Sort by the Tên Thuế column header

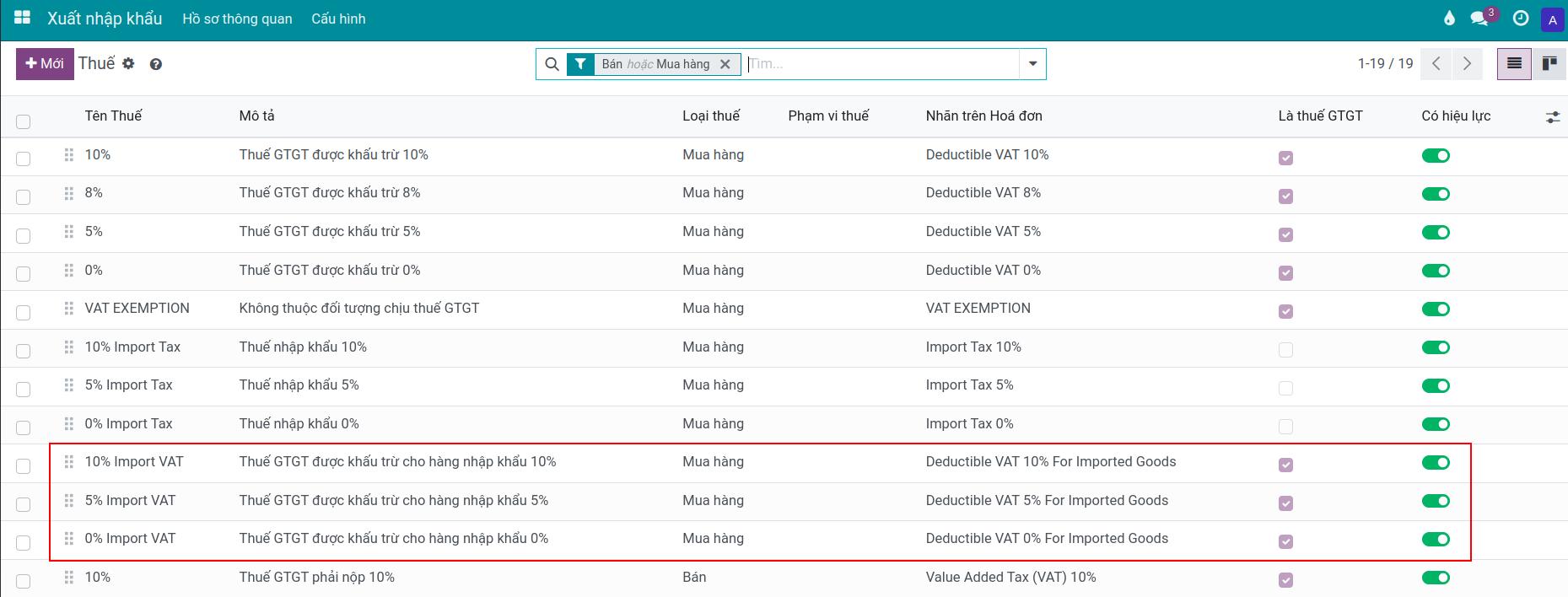pyautogui.click(x=114, y=116)
